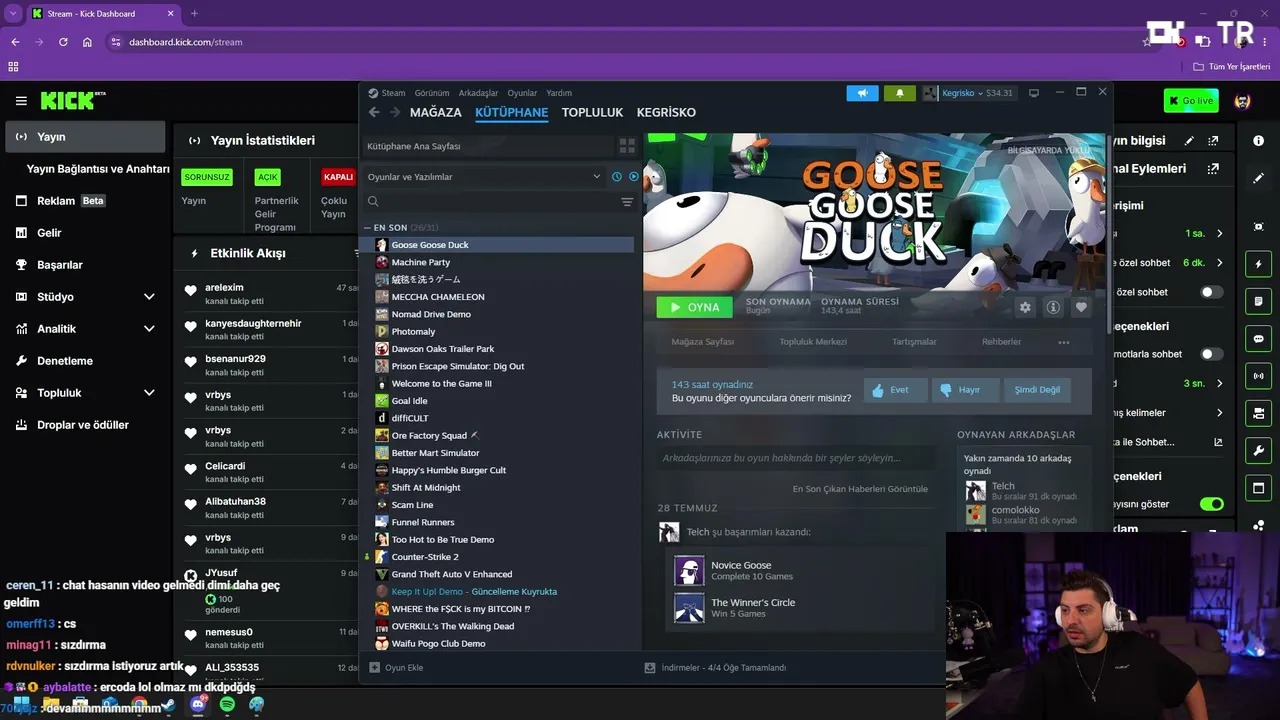Open the Kick account avatar menu
This screenshot has width=1280, height=720.
[1243, 101]
